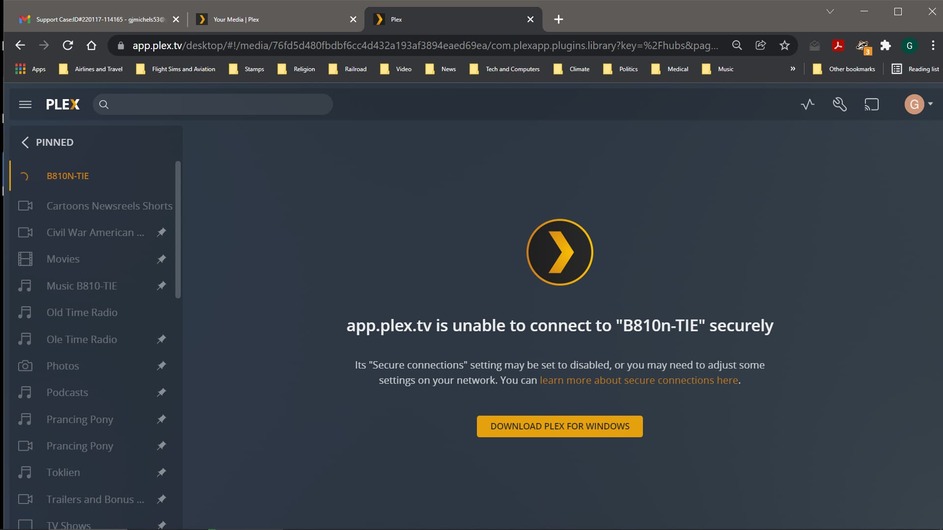Open the Railroad bookmark folder
The width and height of the screenshot is (943, 530).
tap(348, 69)
